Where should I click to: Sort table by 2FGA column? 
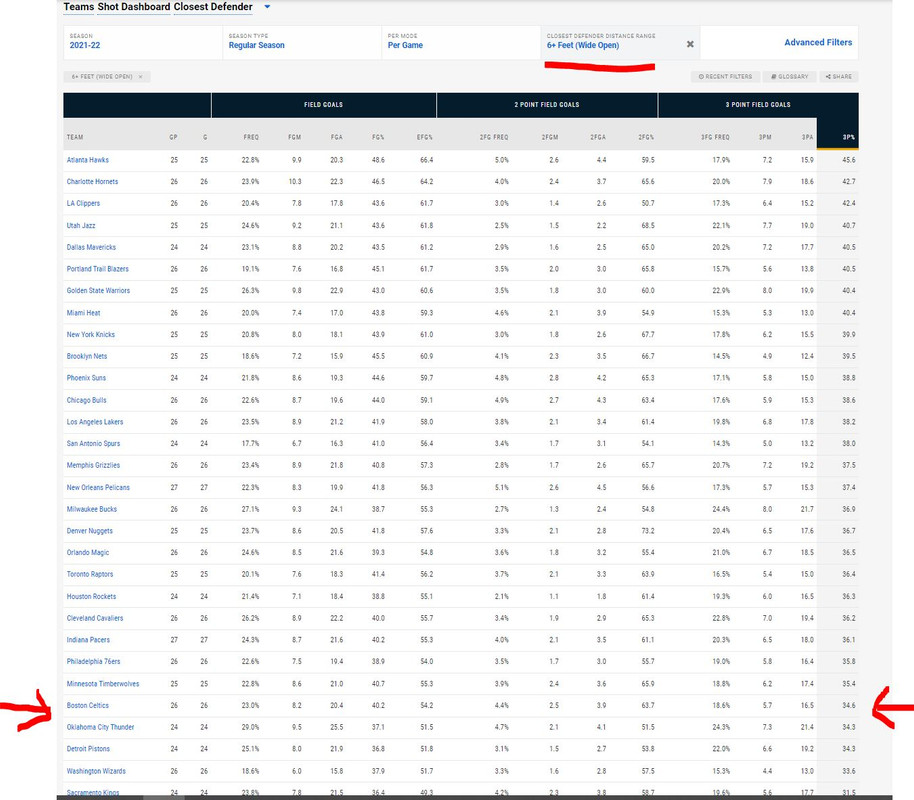click(x=598, y=138)
